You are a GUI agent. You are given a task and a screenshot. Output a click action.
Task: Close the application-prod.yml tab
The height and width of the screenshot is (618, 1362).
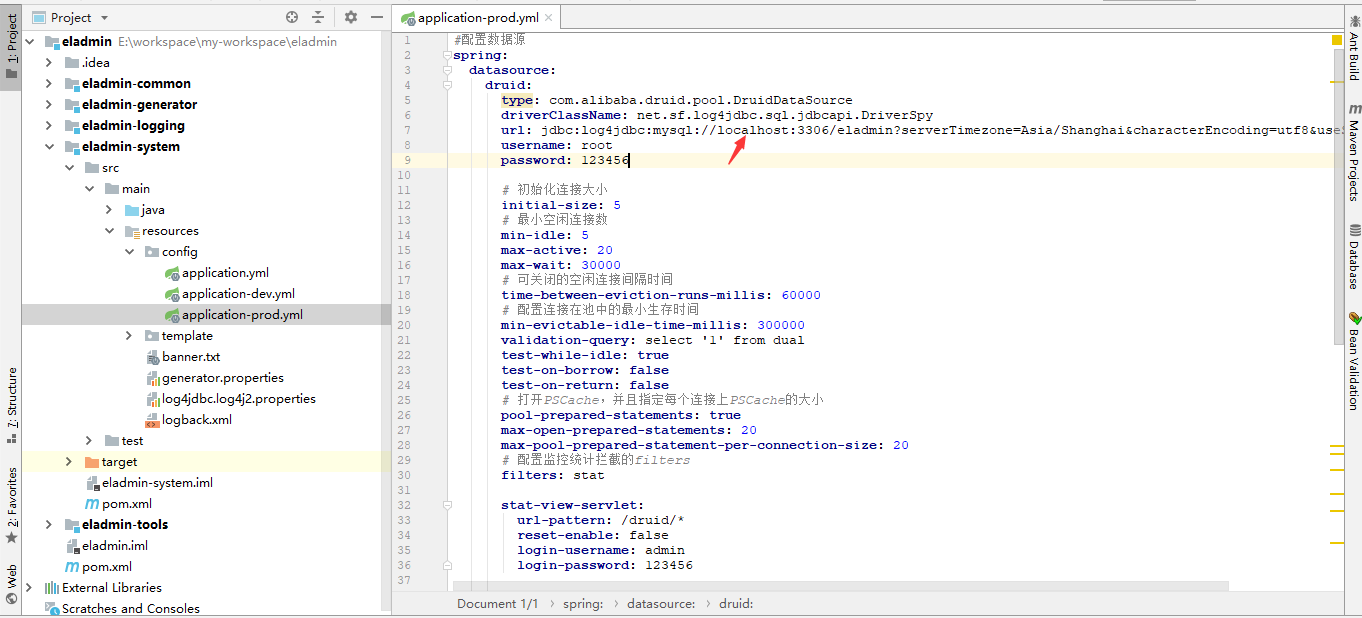(x=548, y=16)
